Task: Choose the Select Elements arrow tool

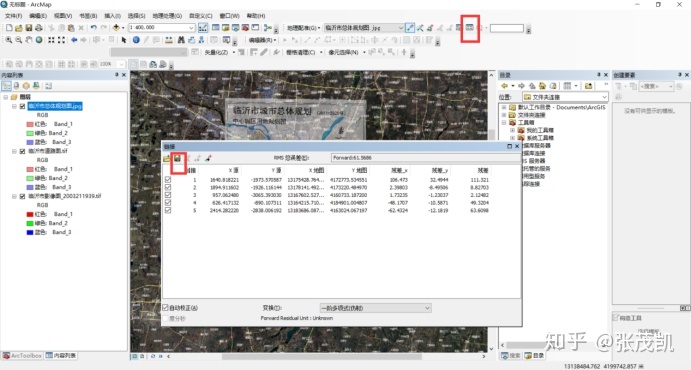Action: click(124, 40)
